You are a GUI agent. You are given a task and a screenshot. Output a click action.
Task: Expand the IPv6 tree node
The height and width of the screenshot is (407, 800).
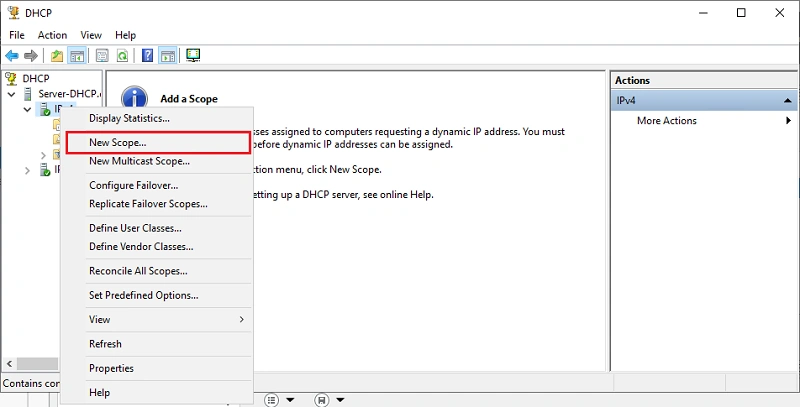pyautogui.click(x=28, y=170)
